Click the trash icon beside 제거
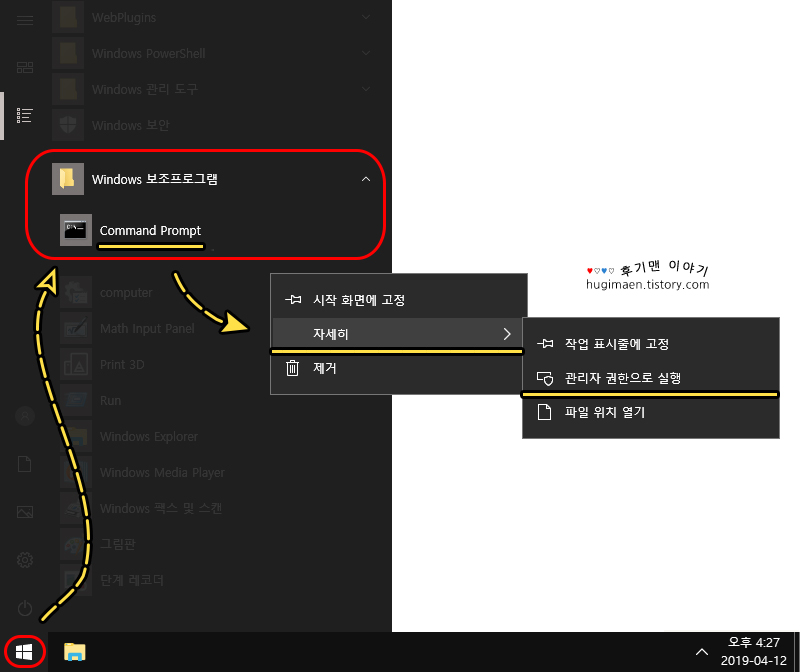The image size is (800, 672). (x=292, y=368)
